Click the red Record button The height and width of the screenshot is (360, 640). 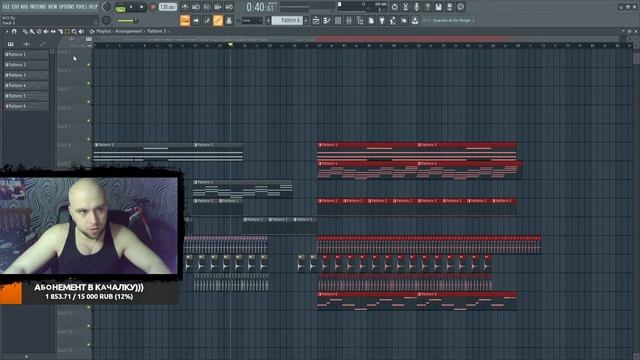153,7
